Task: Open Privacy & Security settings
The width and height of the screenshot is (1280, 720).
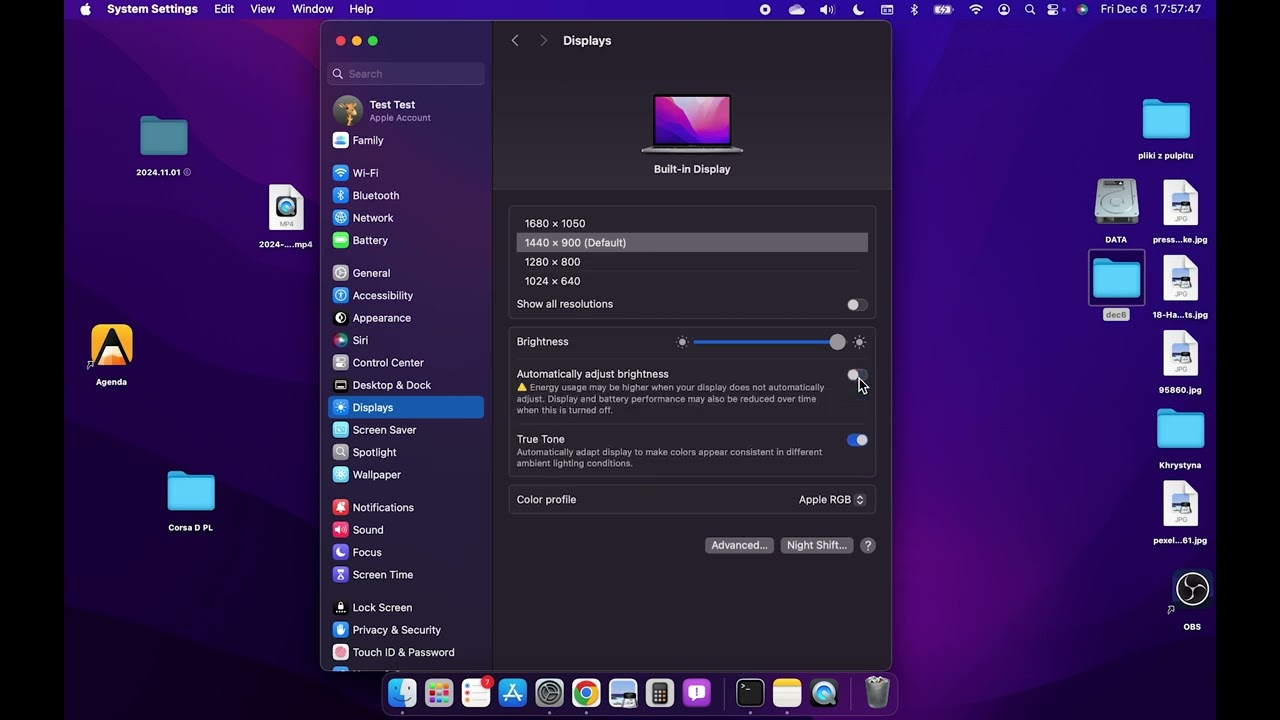Action: coord(406,630)
